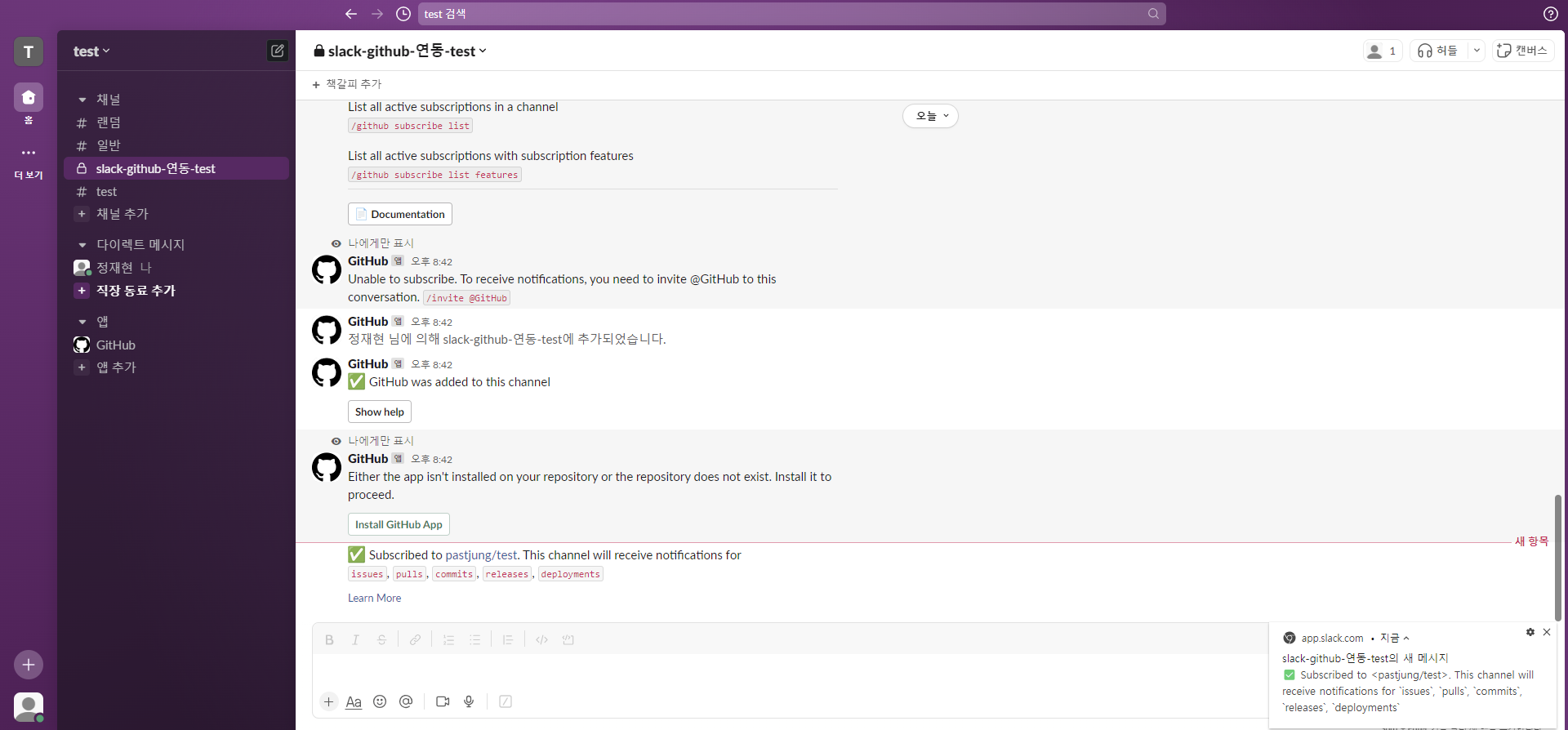The width and height of the screenshot is (1568, 730).
Task: Open the huddle options dropdown arrow
Action: [x=1477, y=51]
